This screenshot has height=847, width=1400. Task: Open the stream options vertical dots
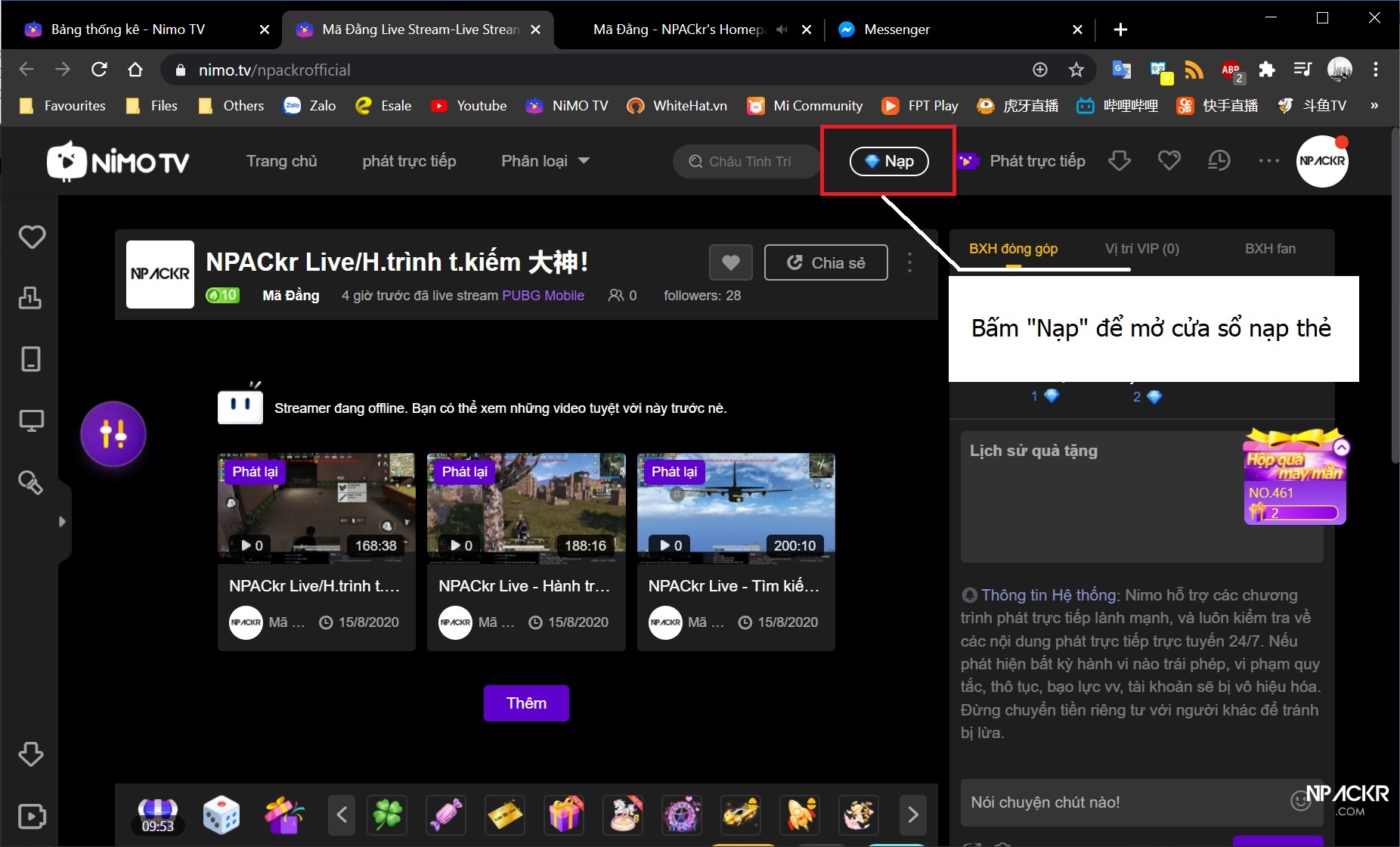(909, 262)
